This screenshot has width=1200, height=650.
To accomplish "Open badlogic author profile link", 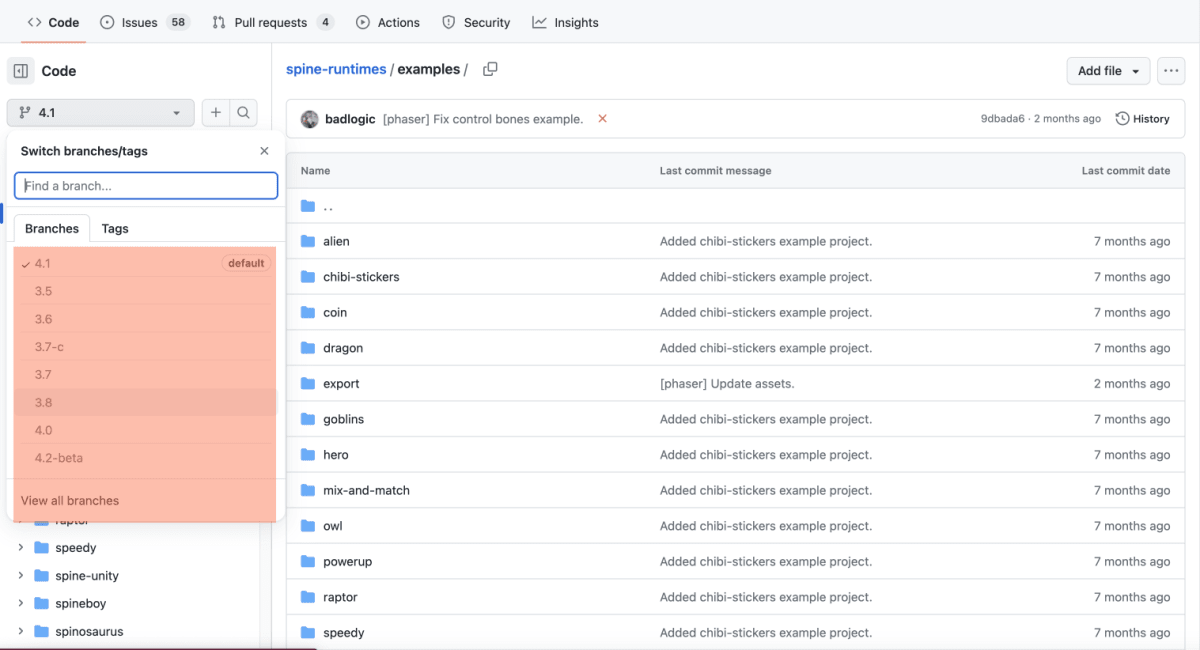I will pos(350,119).
